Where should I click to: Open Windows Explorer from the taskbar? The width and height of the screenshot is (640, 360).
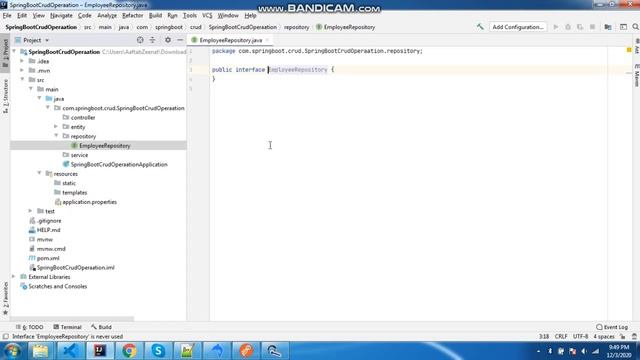coord(40,351)
